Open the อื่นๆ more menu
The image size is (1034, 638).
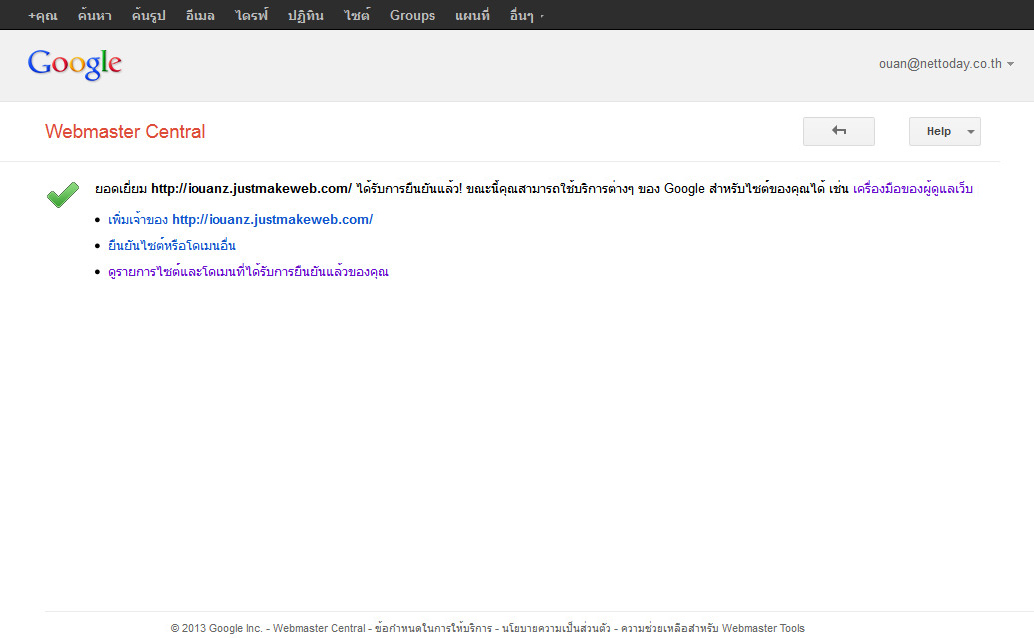point(526,15)
